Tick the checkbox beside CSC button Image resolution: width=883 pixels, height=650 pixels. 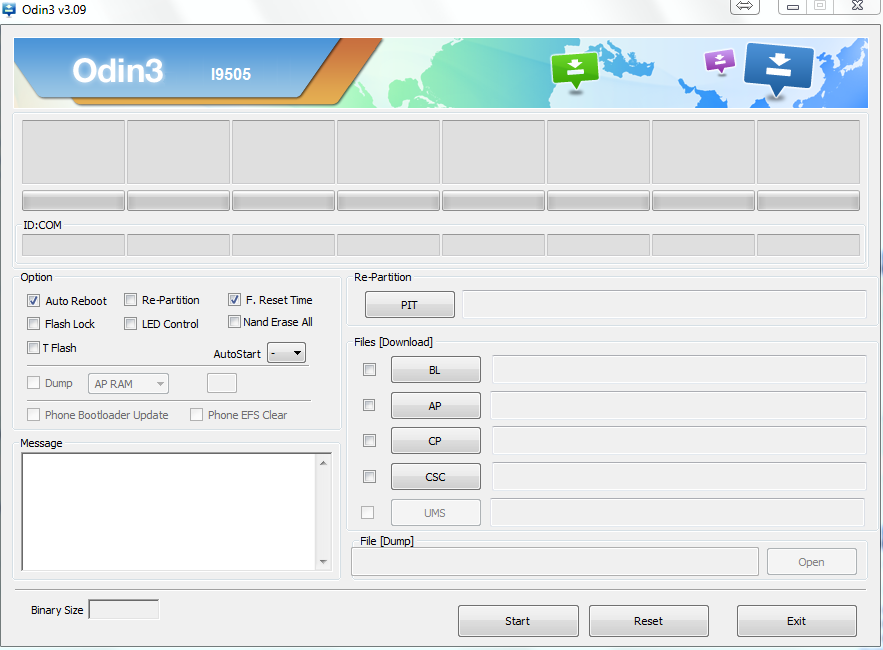point(369,477)
